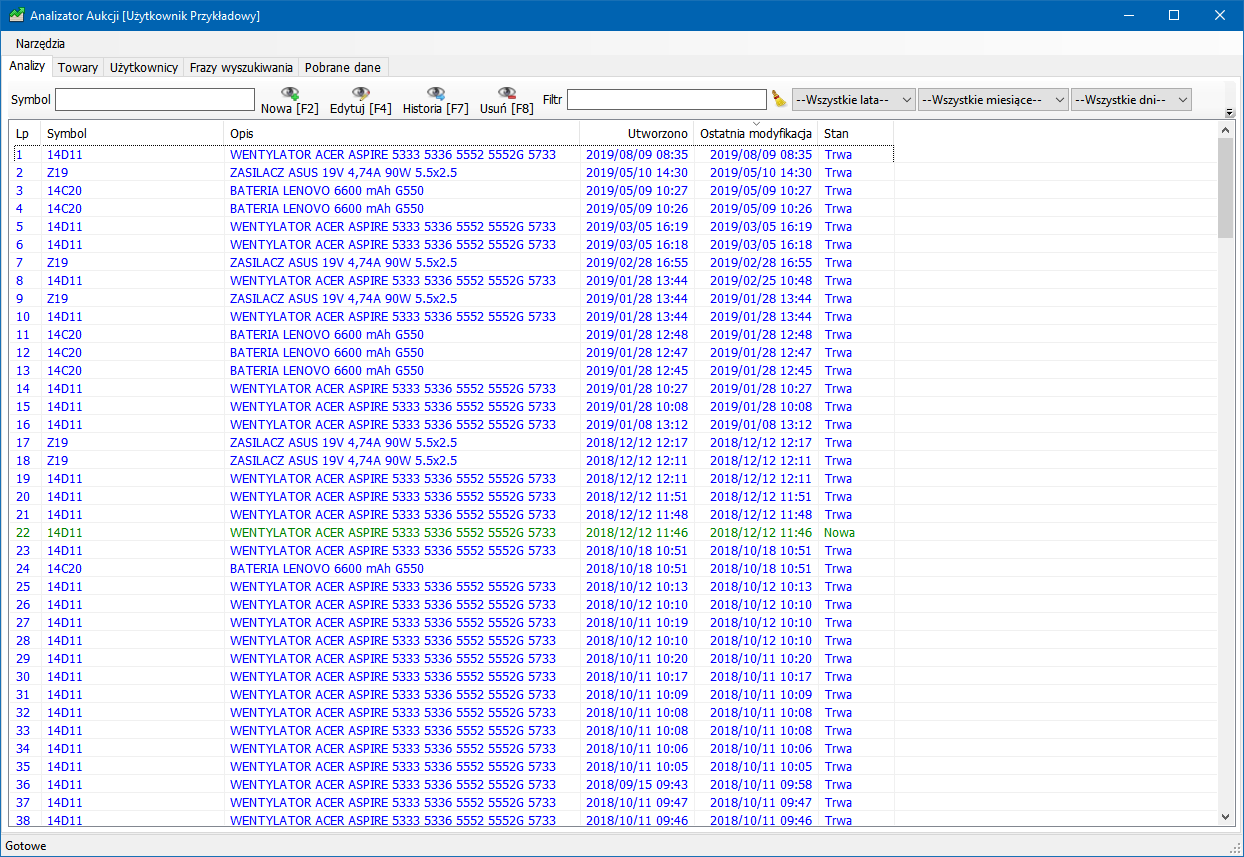The height and width of the screenshot is (857, 1244).
Task: Switch to the Towary tab
Action: coord(77,67)
